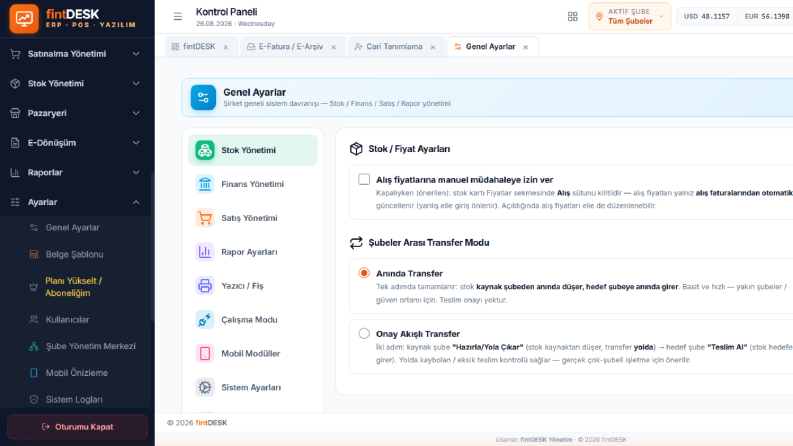793x446 pixels.
Task: Open Satış Yönetimi settings section
Action: [x=253, y=218]
